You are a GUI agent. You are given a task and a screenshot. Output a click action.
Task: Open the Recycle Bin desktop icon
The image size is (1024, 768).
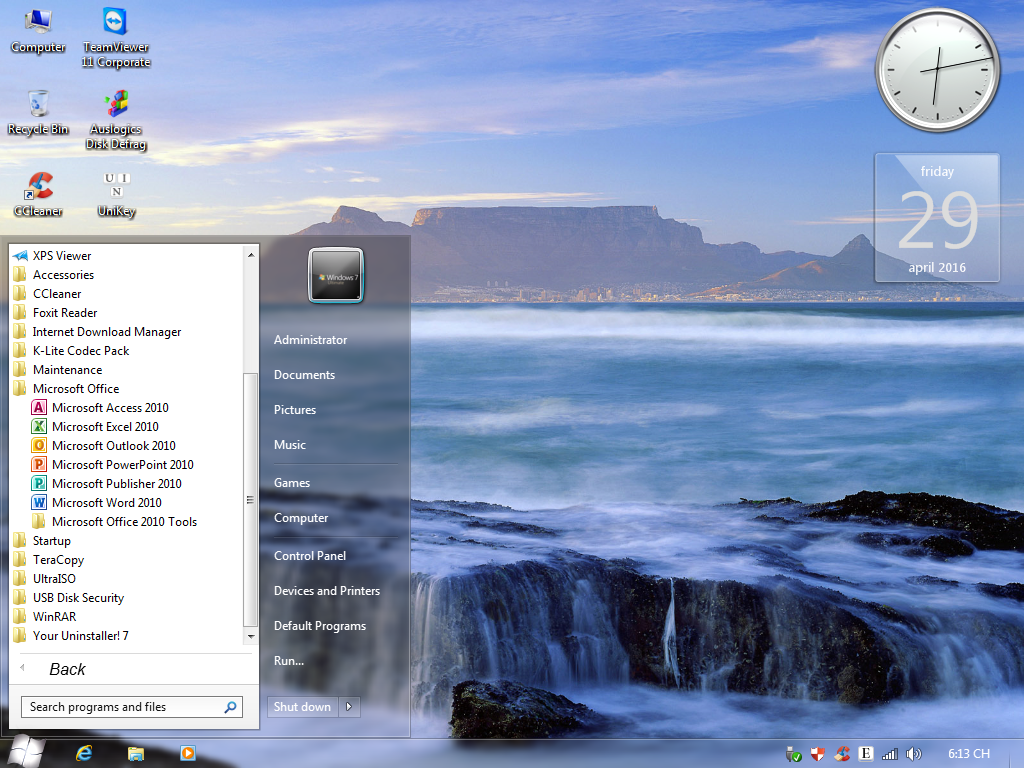pos(38,113)
